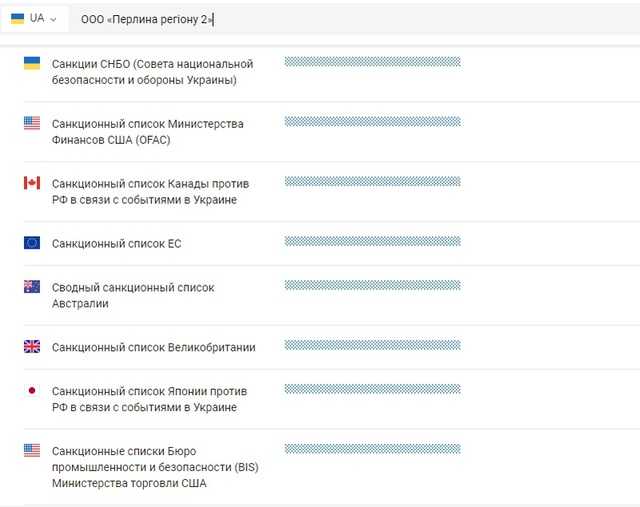This screenshot has height=507, width=640.
Task: Open the UA country selector dropdown
Action: point(34,19)
